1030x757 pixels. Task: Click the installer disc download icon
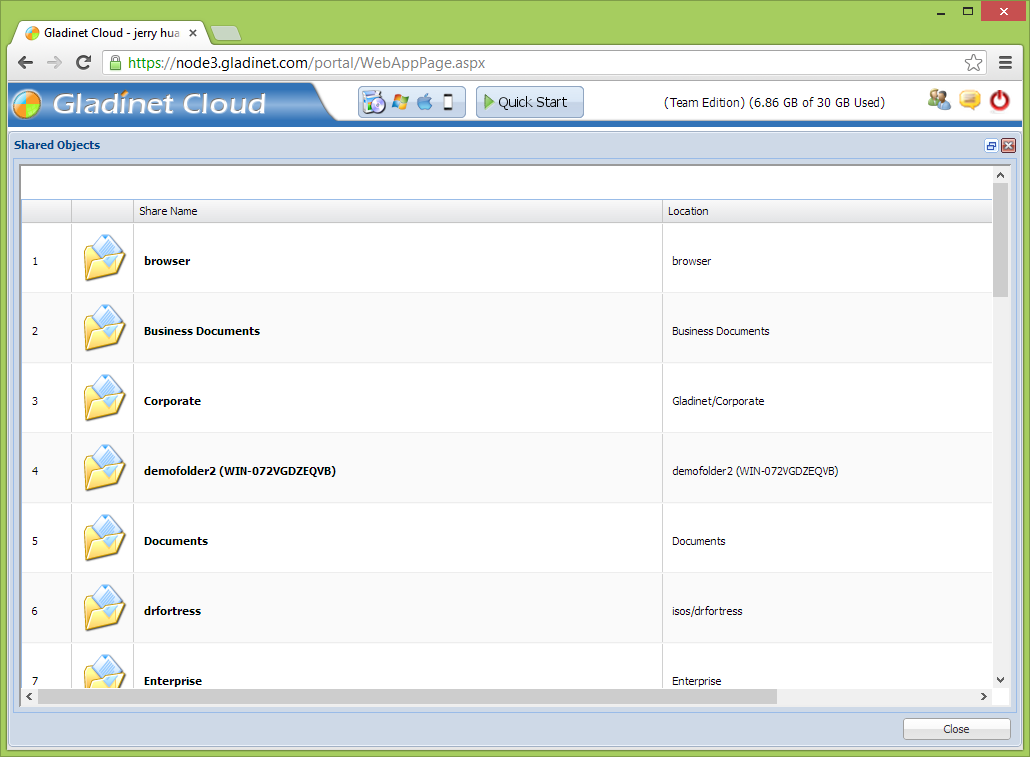374,102
